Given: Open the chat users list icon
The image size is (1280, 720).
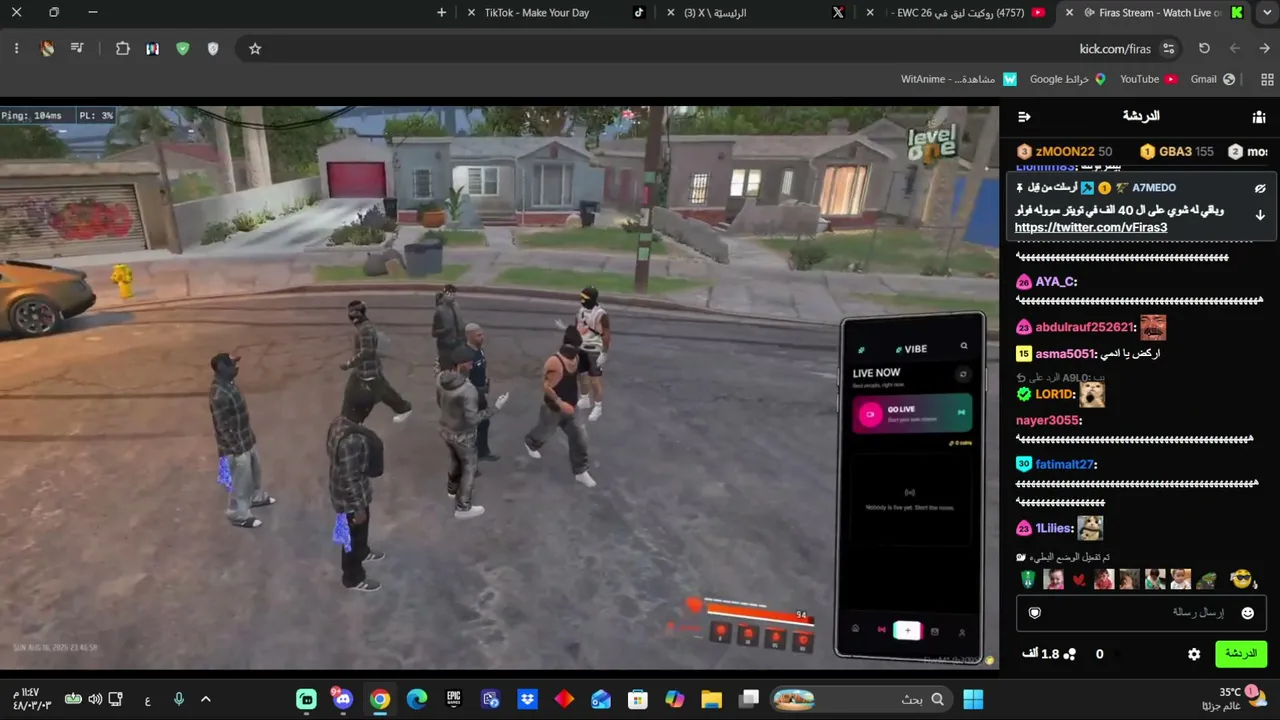Looking at the screenshot, I should click(x=1258, y=116).
